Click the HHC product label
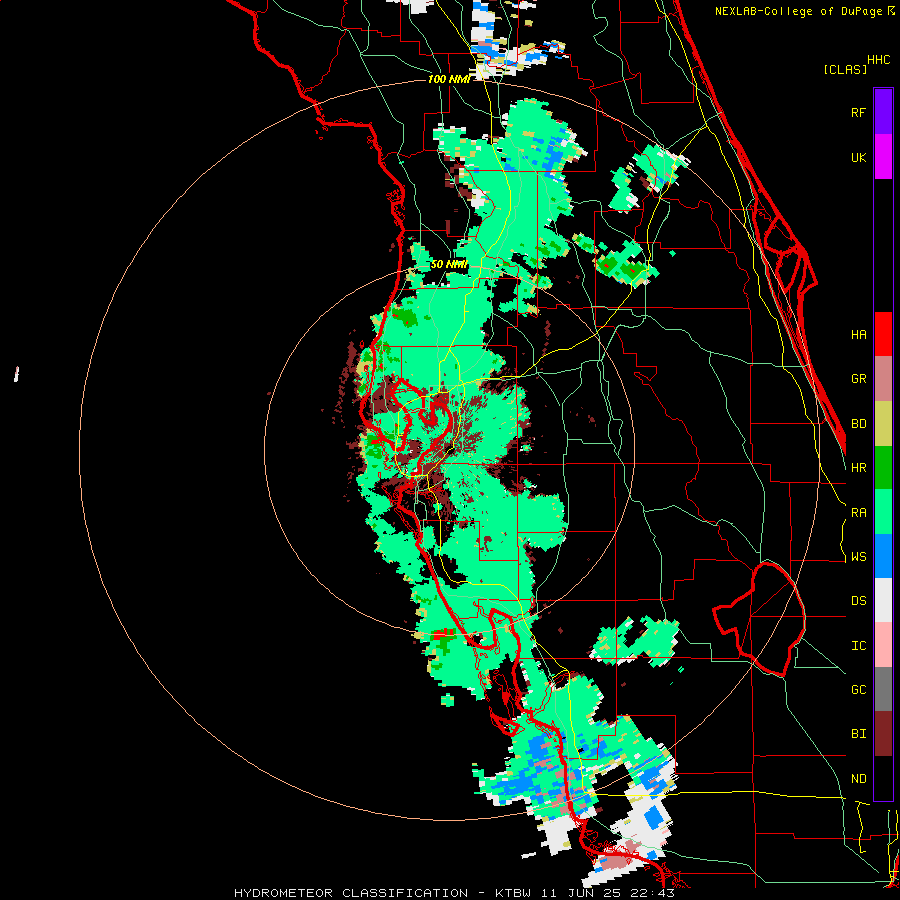 [878, 60]
